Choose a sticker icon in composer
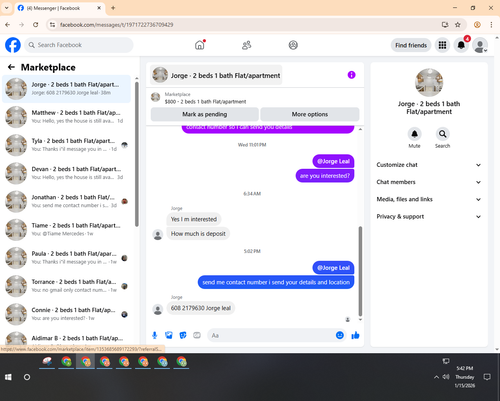Image resolution: width=500 pixels, height=401 pixels. coord(183,335)
